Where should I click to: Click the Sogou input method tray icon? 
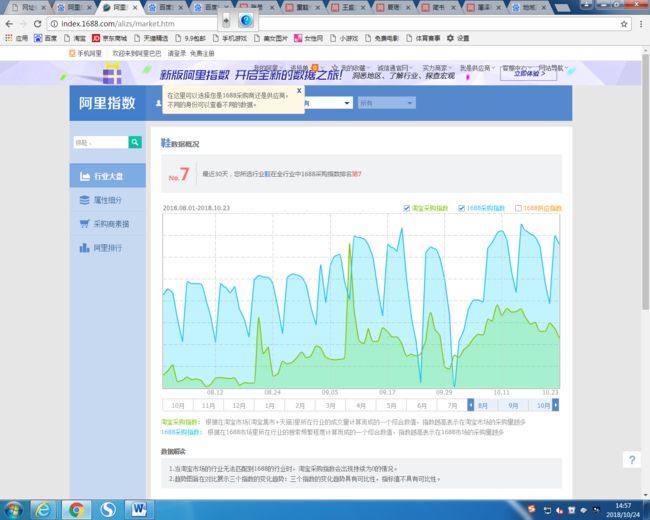(x=532, y=508)
